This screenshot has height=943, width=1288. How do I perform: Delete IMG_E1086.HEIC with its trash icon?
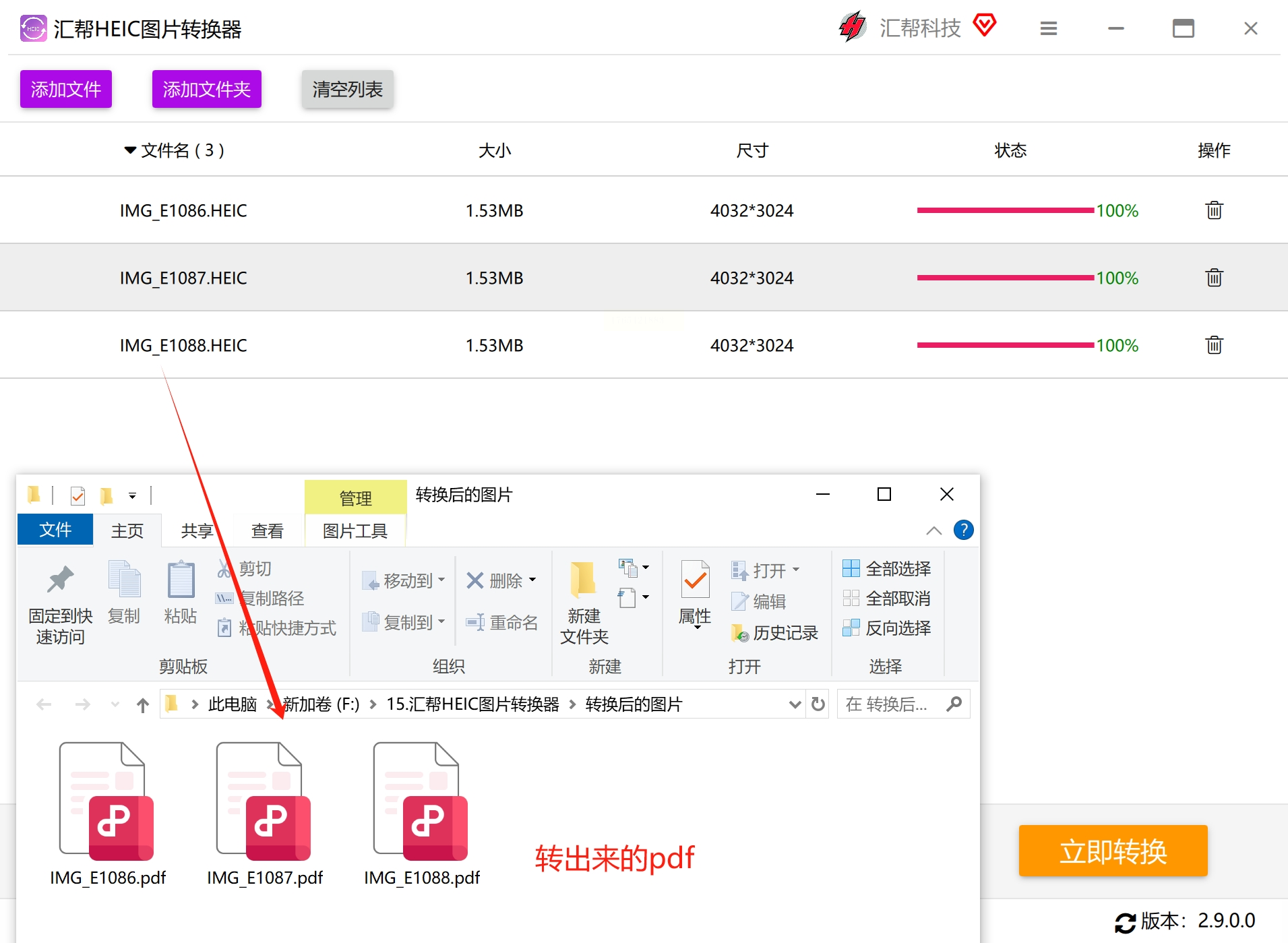click(1214, 210)
